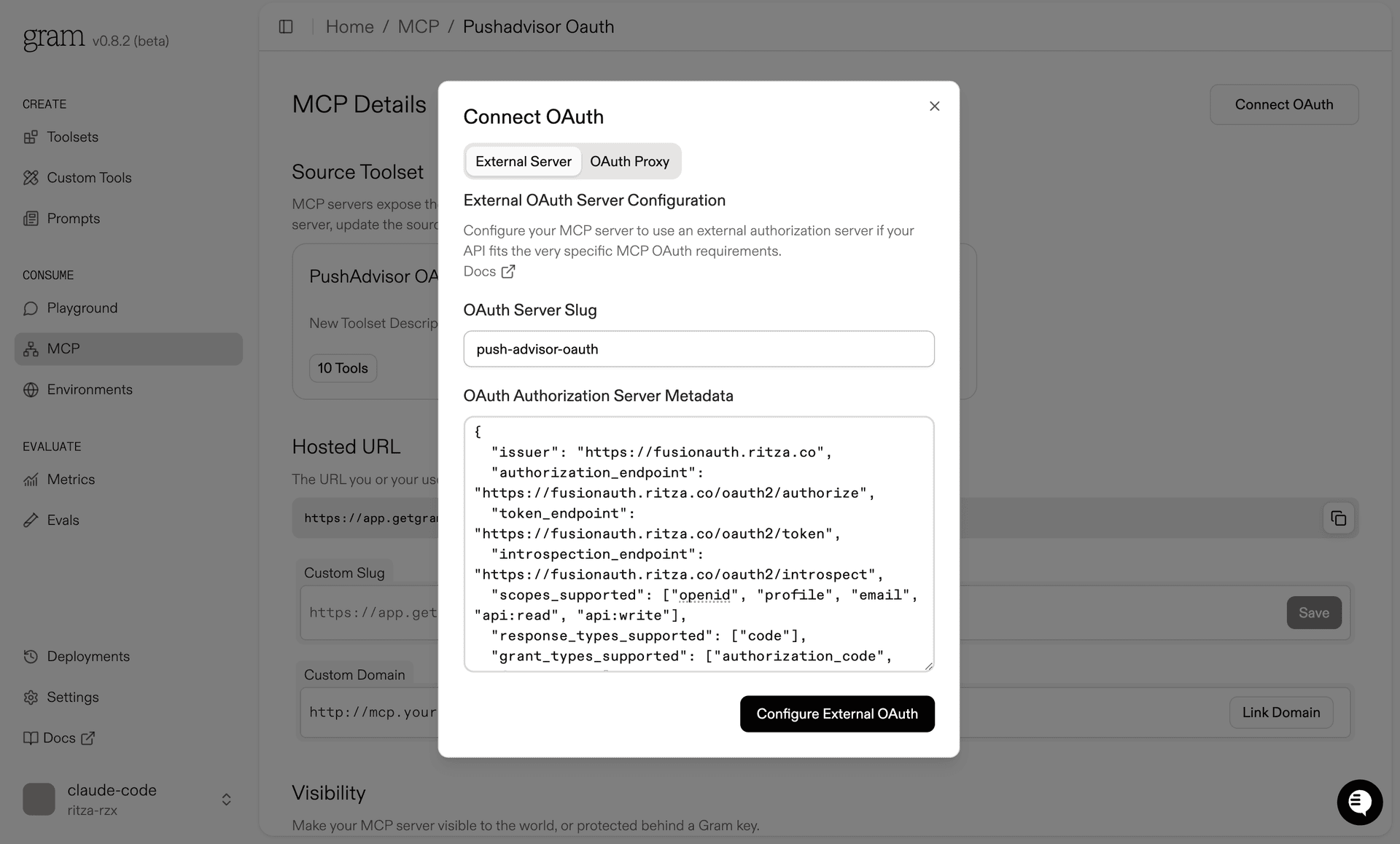1400x844 pixels.
Task: Edit the OAuth Server Slug field
Action: point(698,348)
